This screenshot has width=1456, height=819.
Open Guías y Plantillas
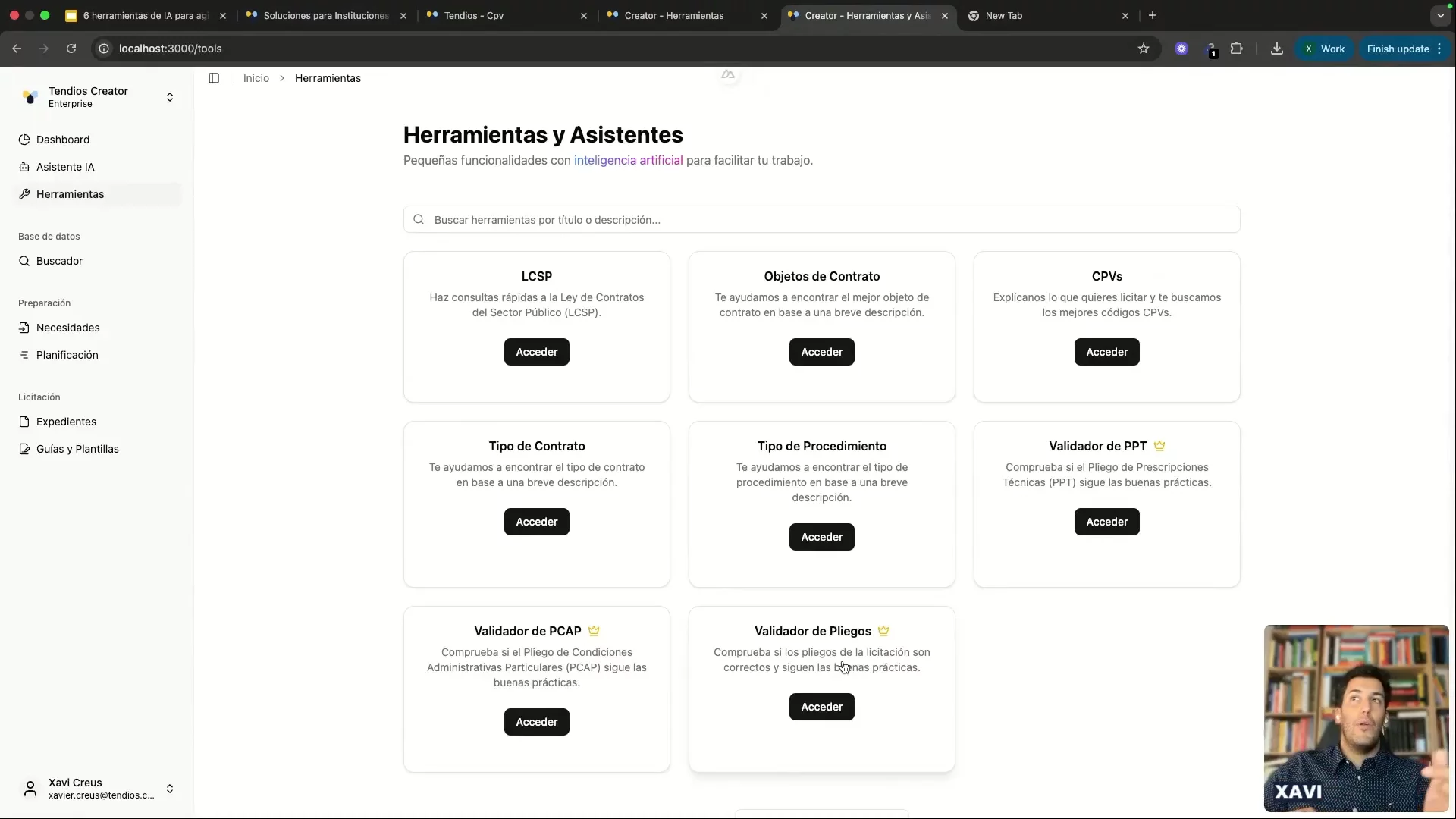77,449
